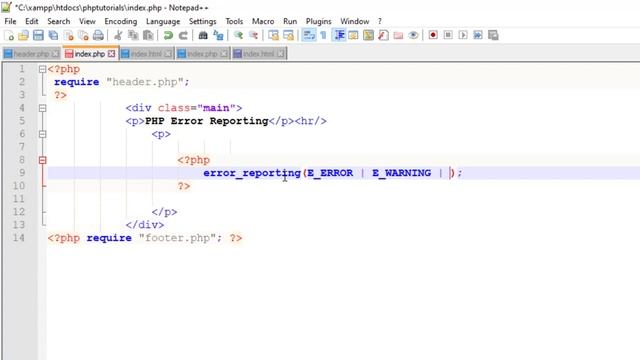
Task: Show the Document Map panel
Action: coord(368,36)
